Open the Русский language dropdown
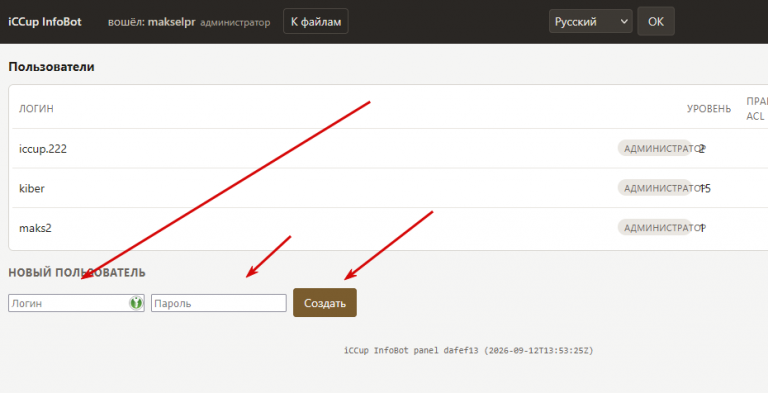The image size is (768, 393). click(x=591, y=22)
